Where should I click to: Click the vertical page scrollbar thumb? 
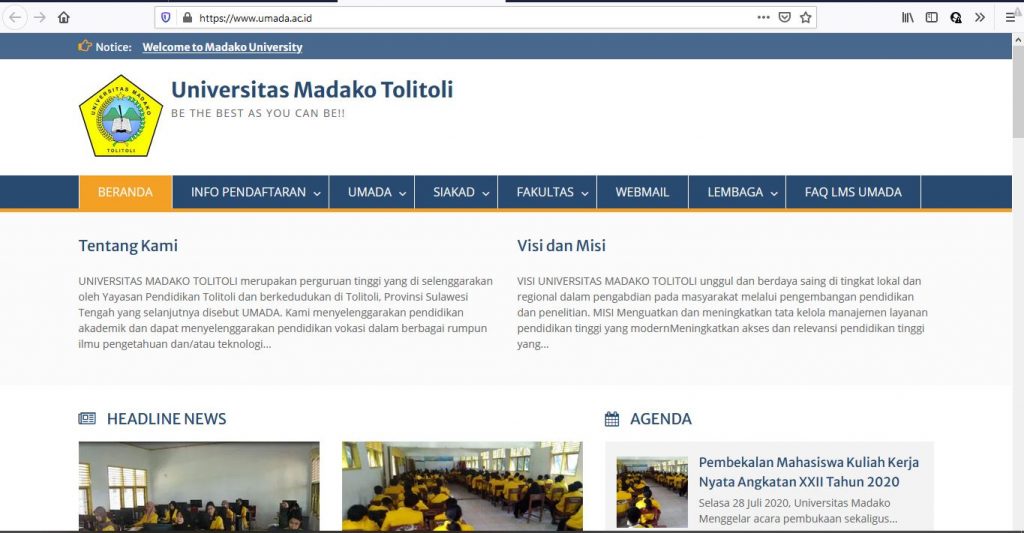(x=1017, y=93)
